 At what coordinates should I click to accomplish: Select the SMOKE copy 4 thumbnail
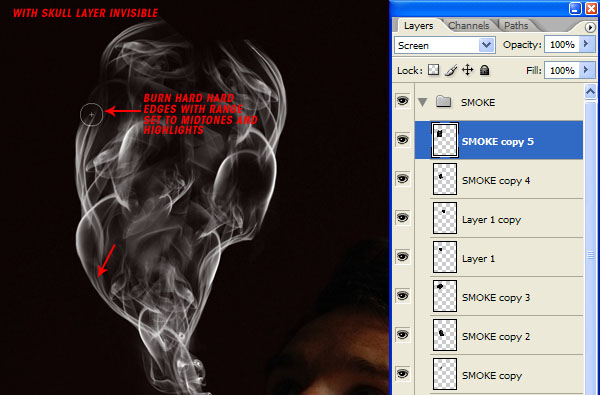pyautogui.click(x=445, y=179)
